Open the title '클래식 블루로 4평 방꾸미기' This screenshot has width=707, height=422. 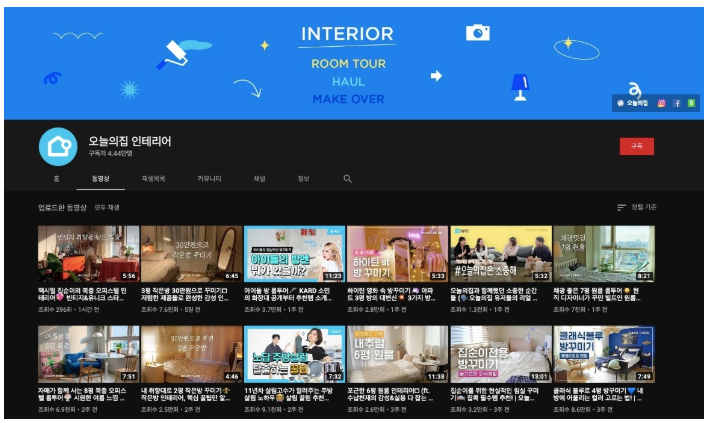[598, 394]
